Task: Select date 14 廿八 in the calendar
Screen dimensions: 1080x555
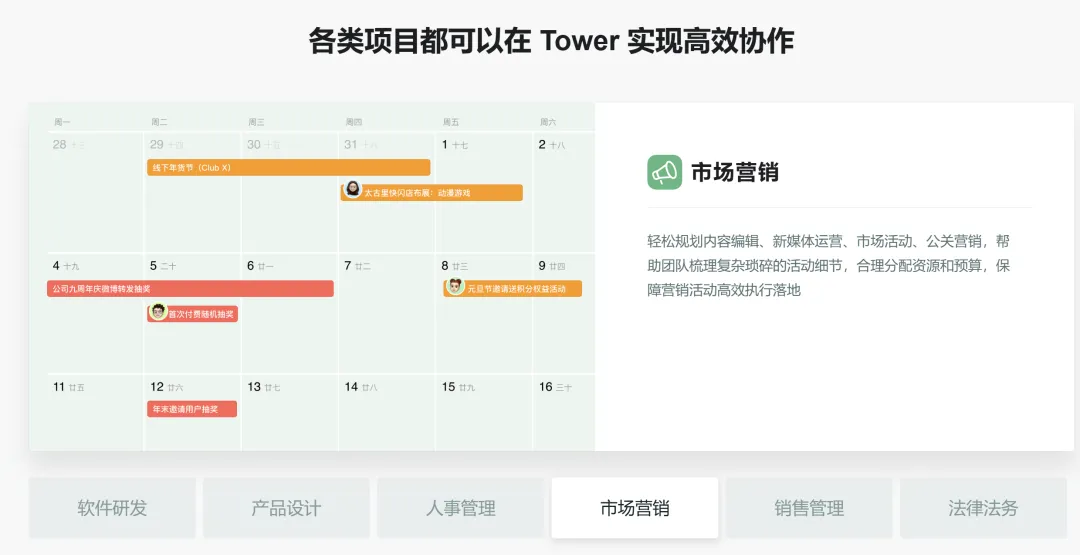Action: pos(361,387)
